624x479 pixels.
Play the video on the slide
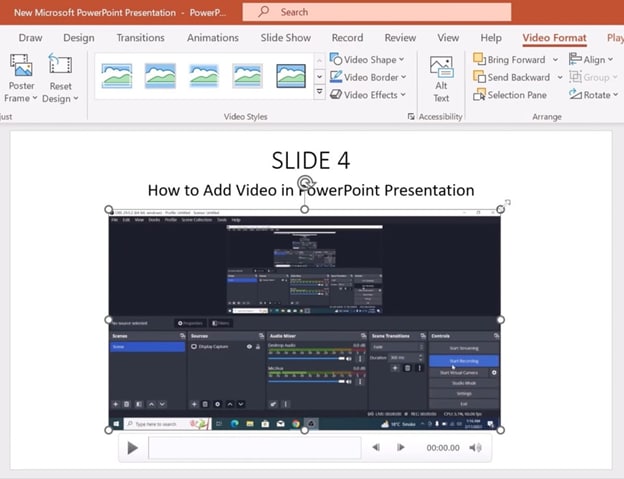[x=133, y=448]
